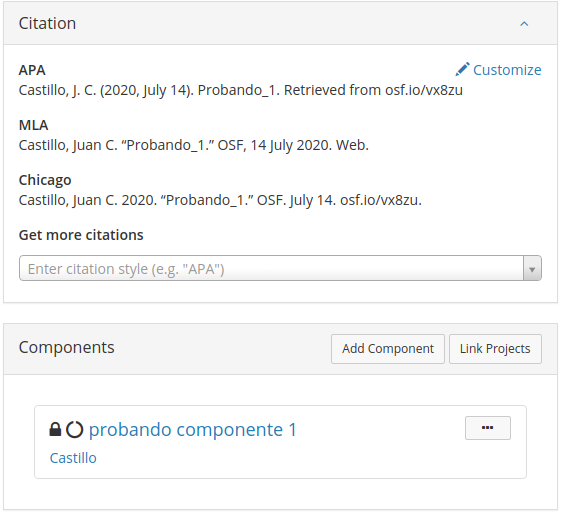The width and height of the screenshot is (561, 512).
Task: Focus the Enter citation style field
Action: coord(272,268)
